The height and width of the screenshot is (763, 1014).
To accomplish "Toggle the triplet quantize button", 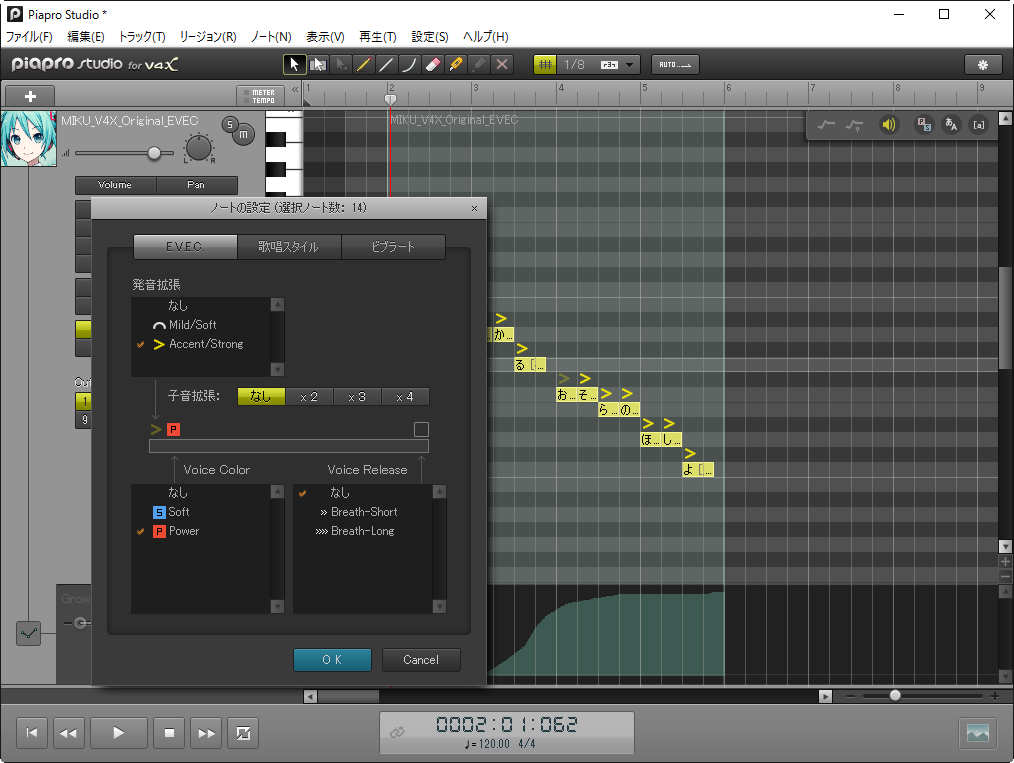I will coord(609,65).
